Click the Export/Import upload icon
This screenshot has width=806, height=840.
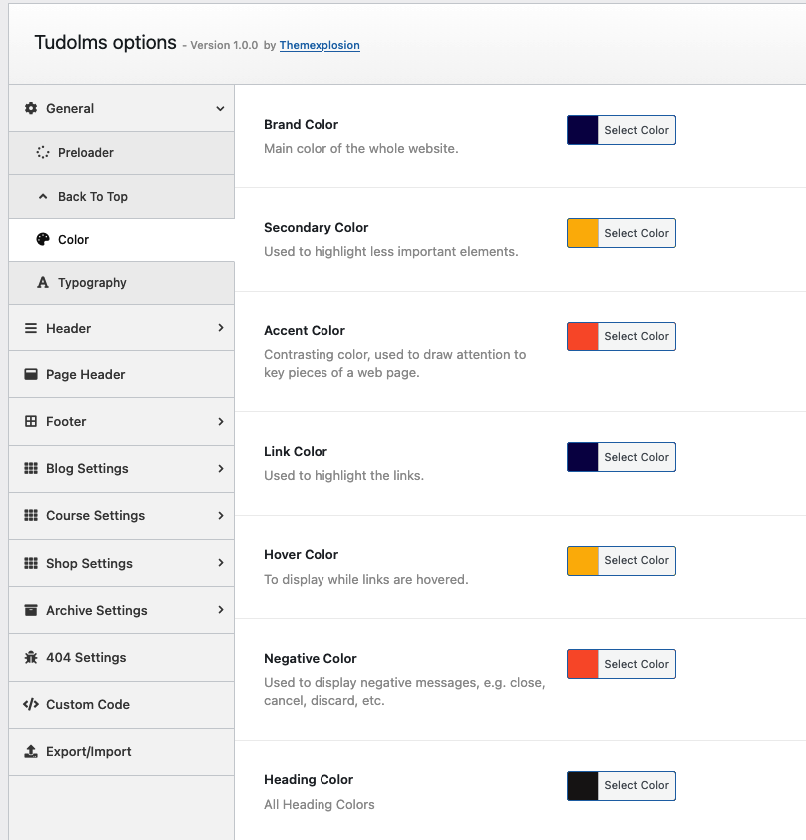31,751
